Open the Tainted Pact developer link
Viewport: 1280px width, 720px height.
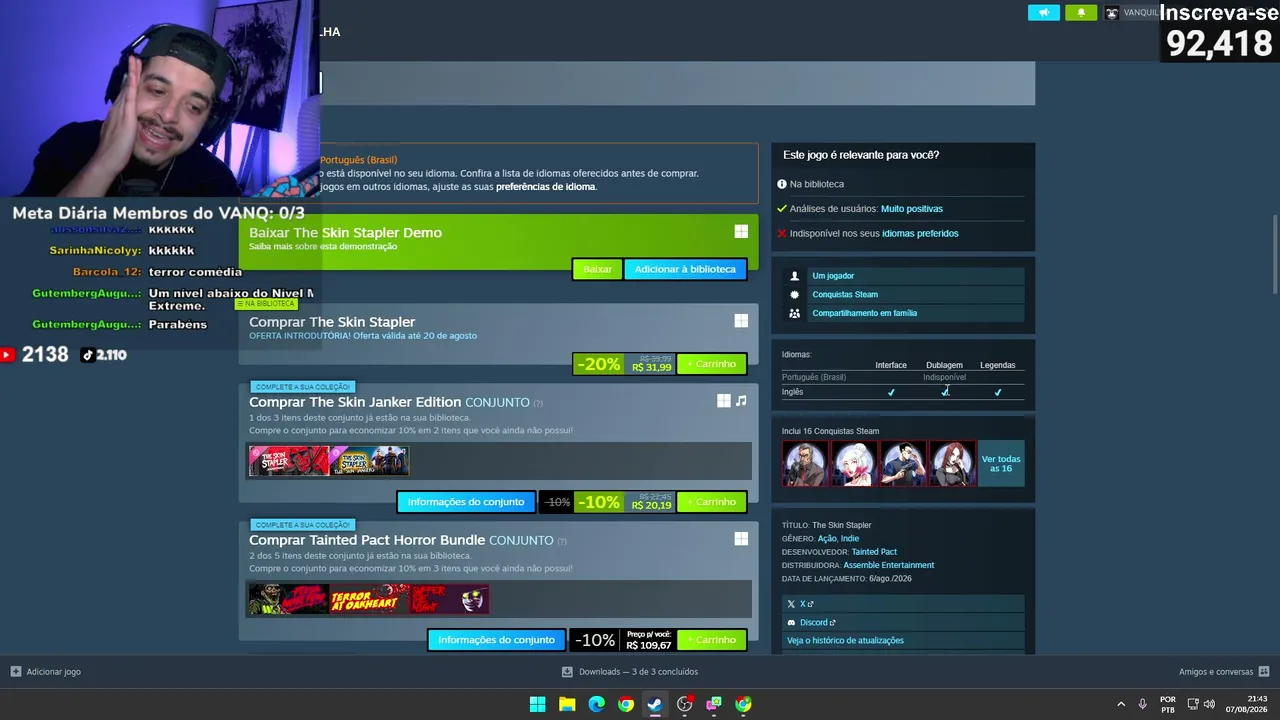[874, 552]
